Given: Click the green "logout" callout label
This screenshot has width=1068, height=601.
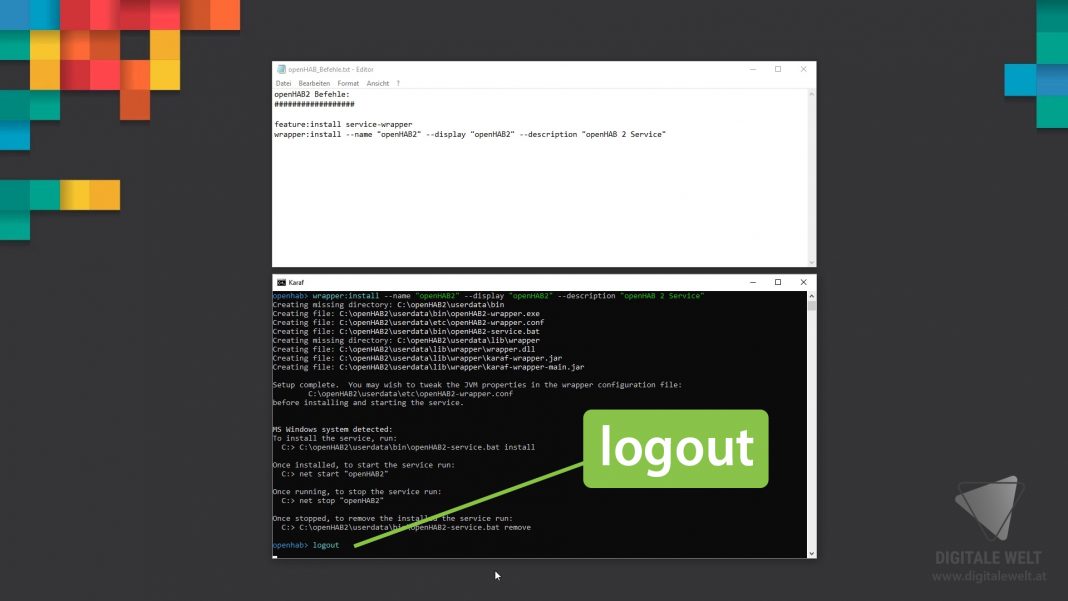Looking at the screenshot, I should [675, 449].
